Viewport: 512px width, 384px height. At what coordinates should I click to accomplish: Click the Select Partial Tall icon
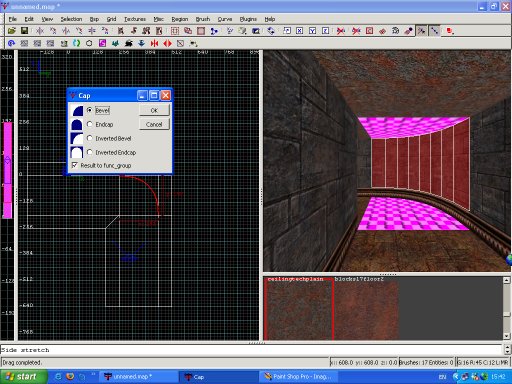[146, 31]
